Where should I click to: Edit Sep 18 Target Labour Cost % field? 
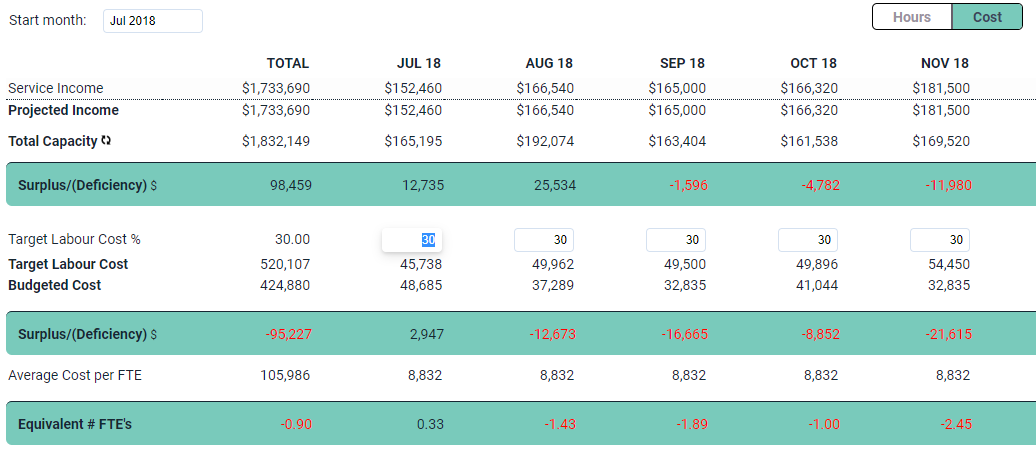(x=676, y=240)
